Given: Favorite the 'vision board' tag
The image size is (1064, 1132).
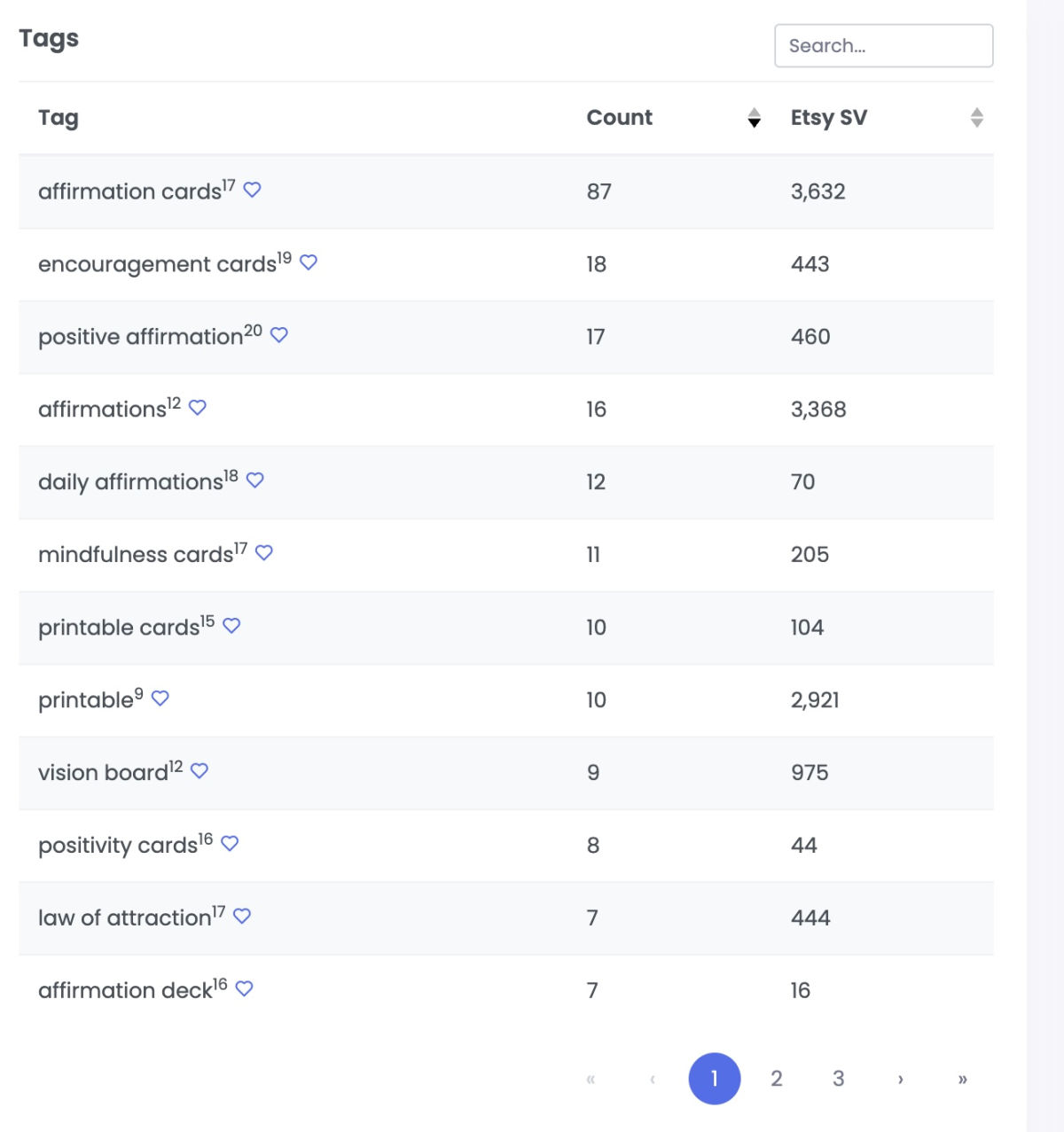Looking at the screenshot, I should (x=199, y=771).
